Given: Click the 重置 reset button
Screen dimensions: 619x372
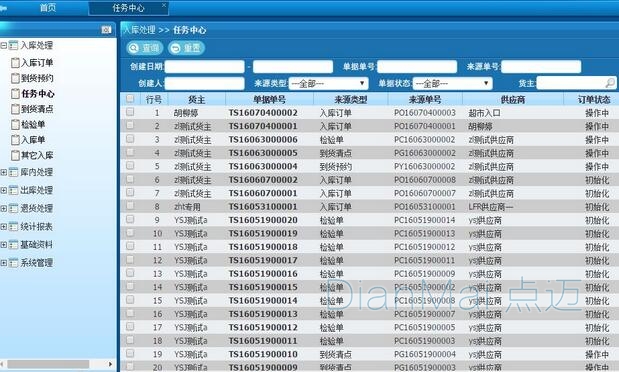Looking at the screenshot, I should (186, 48).
